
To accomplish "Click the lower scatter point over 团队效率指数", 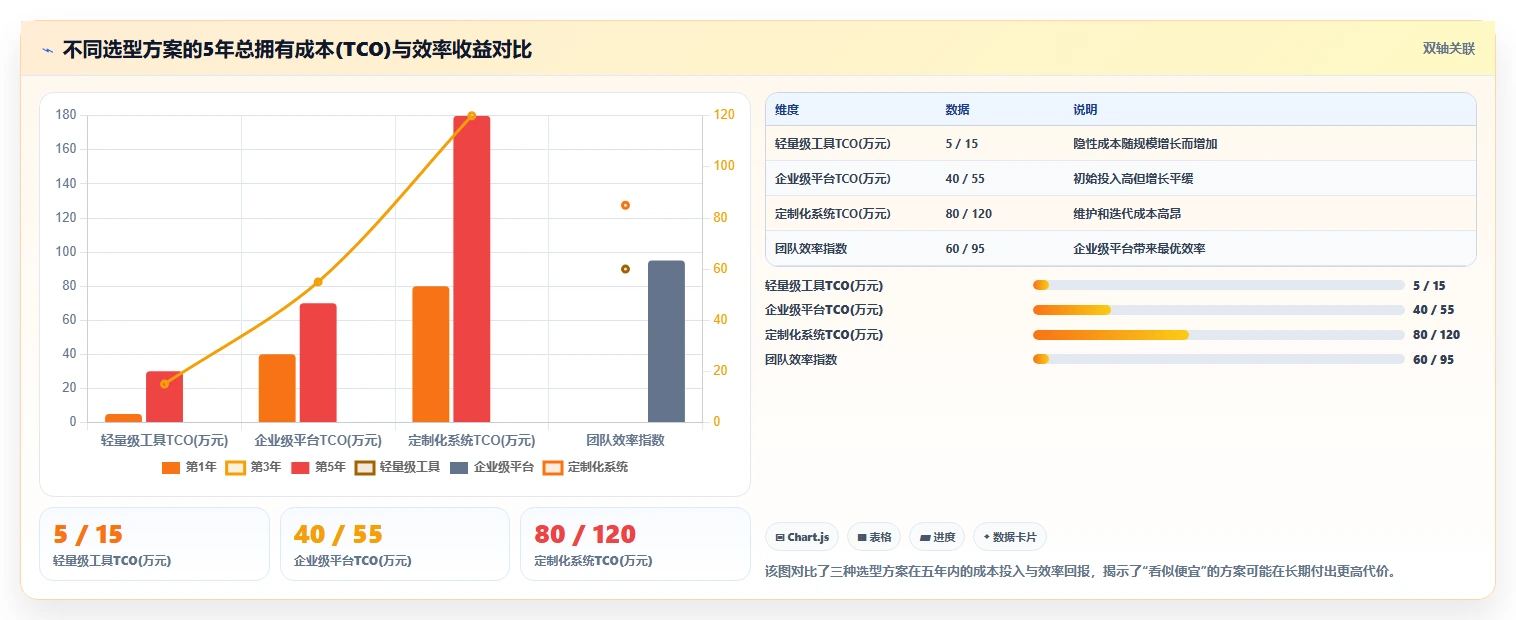I will click(625, 269).
